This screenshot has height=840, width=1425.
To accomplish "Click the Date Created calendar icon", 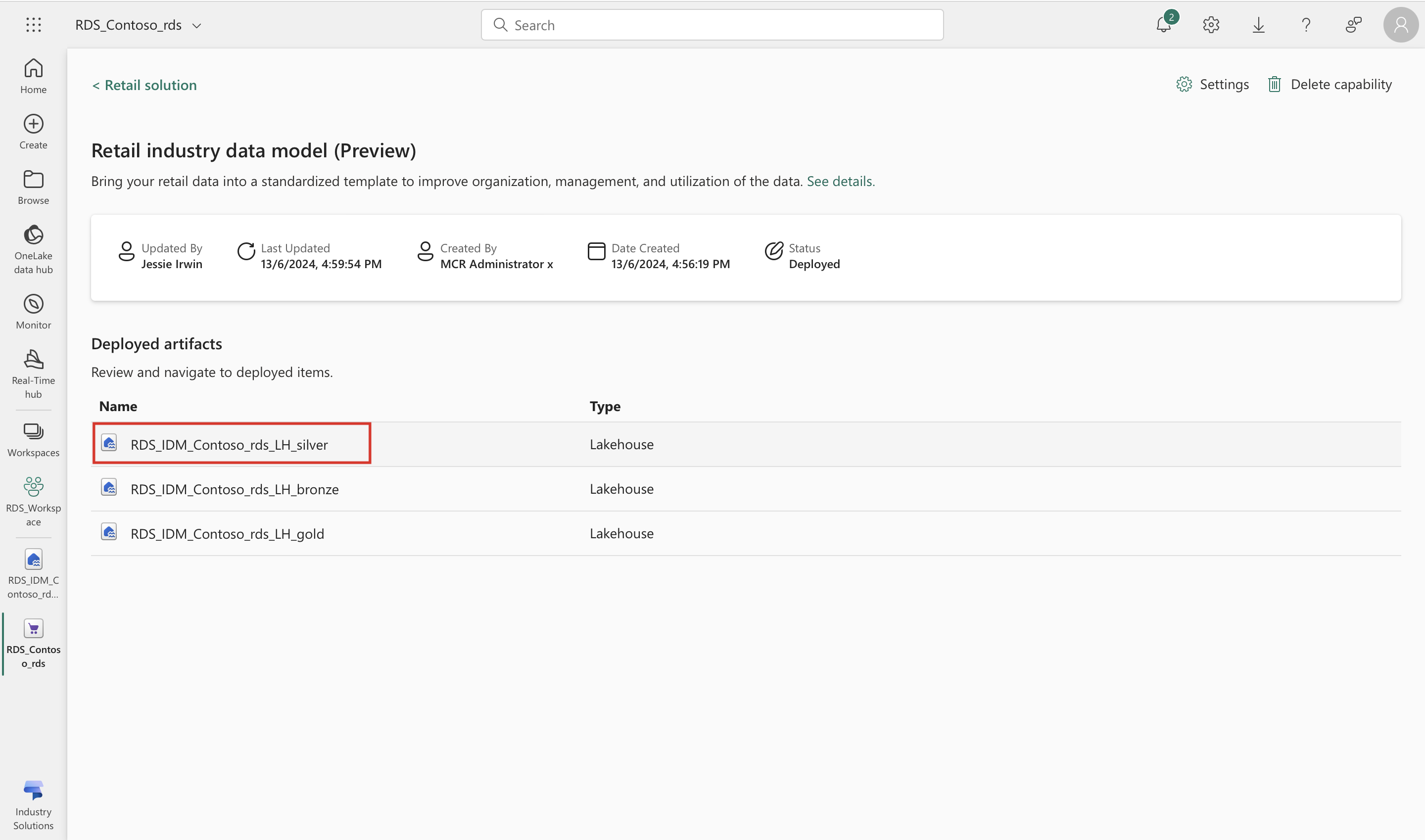I will (596, 251).
